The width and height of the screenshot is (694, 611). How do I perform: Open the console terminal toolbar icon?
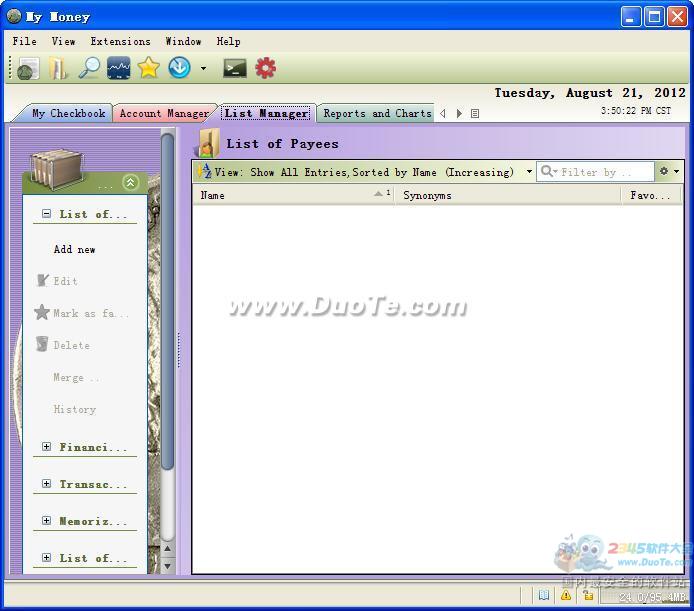click(x=235, y=68)
